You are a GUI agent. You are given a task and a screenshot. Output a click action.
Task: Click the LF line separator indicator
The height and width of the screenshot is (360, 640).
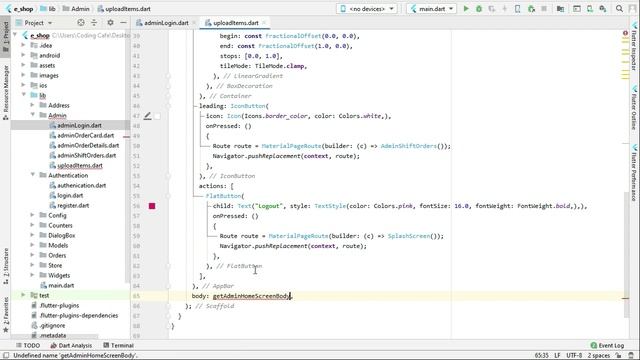click(557, 356)
